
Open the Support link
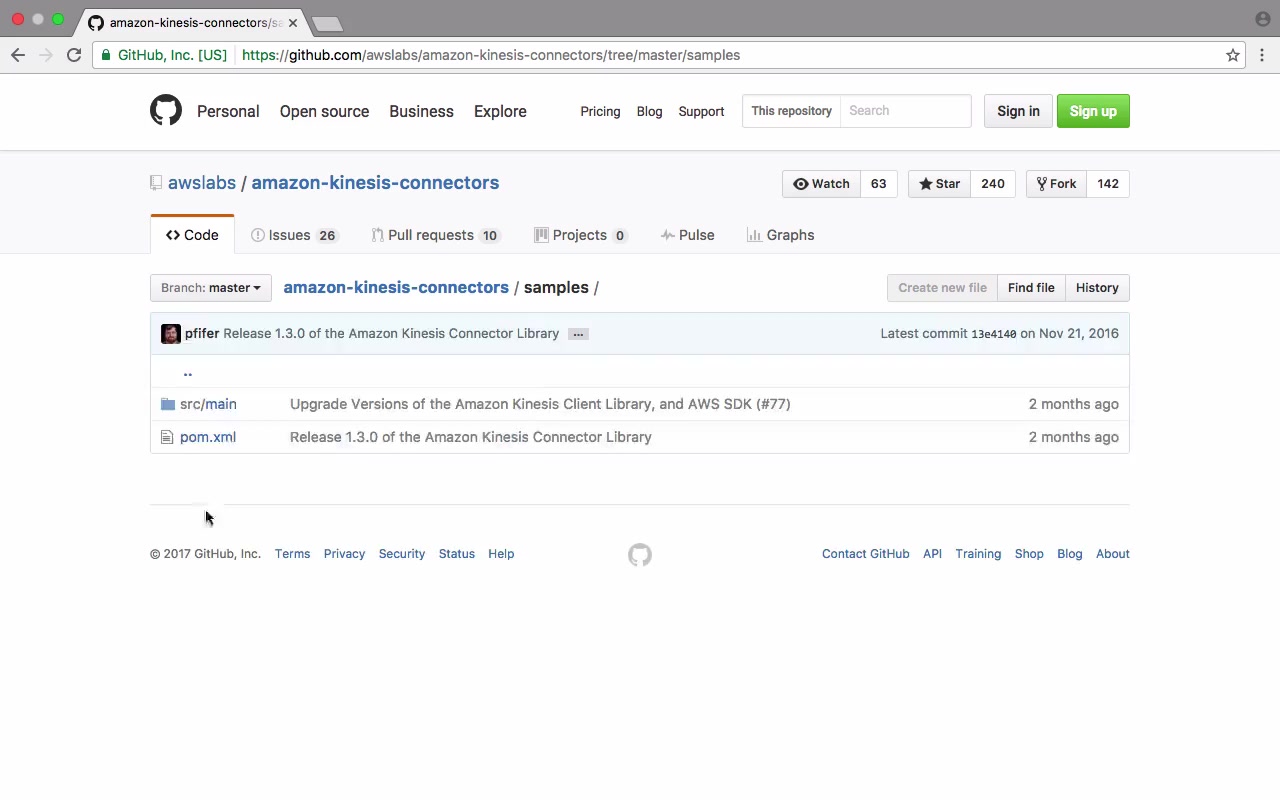click(x=701, y=111)
